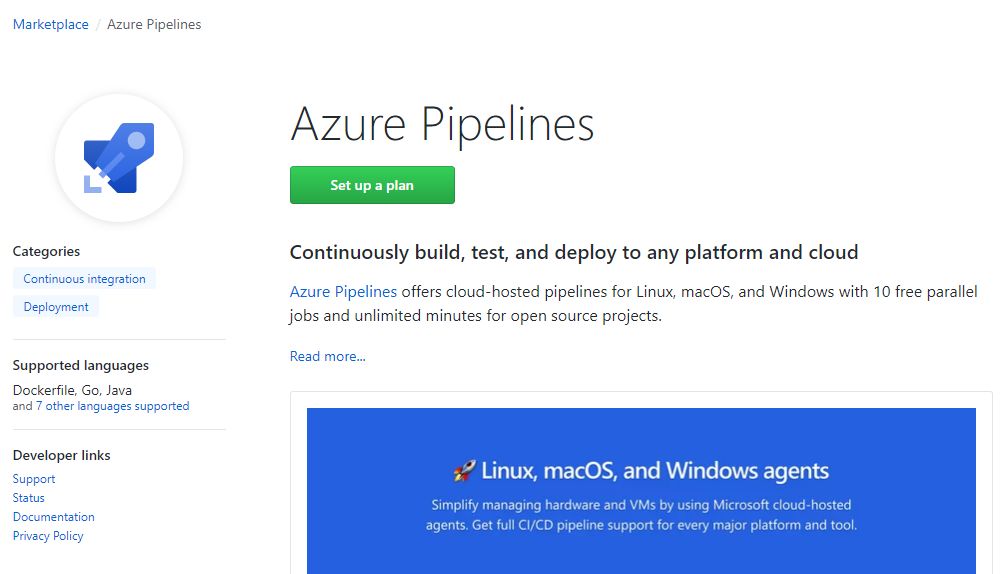This screenshot has height=574, width=1003.
Task: Click the Supported languages heading
Action: pos(81,365)
